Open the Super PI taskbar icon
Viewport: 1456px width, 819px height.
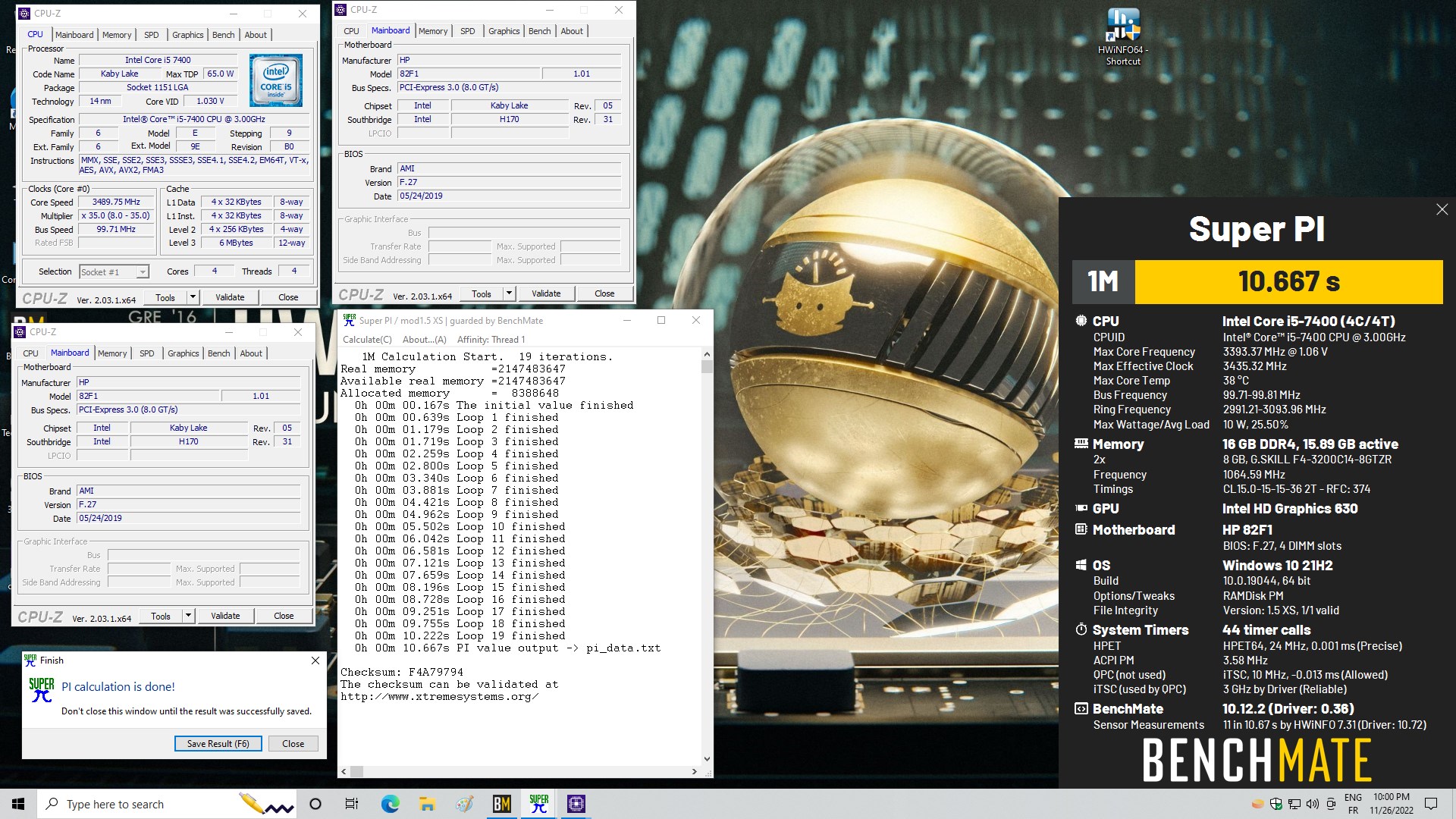[539, 804]
